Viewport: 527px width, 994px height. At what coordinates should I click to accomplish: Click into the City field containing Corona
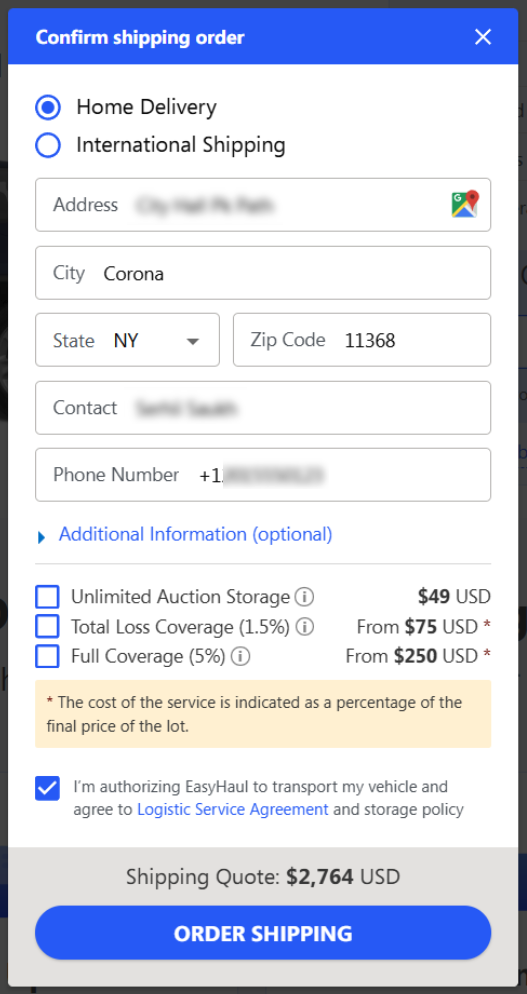click(263, 273)
